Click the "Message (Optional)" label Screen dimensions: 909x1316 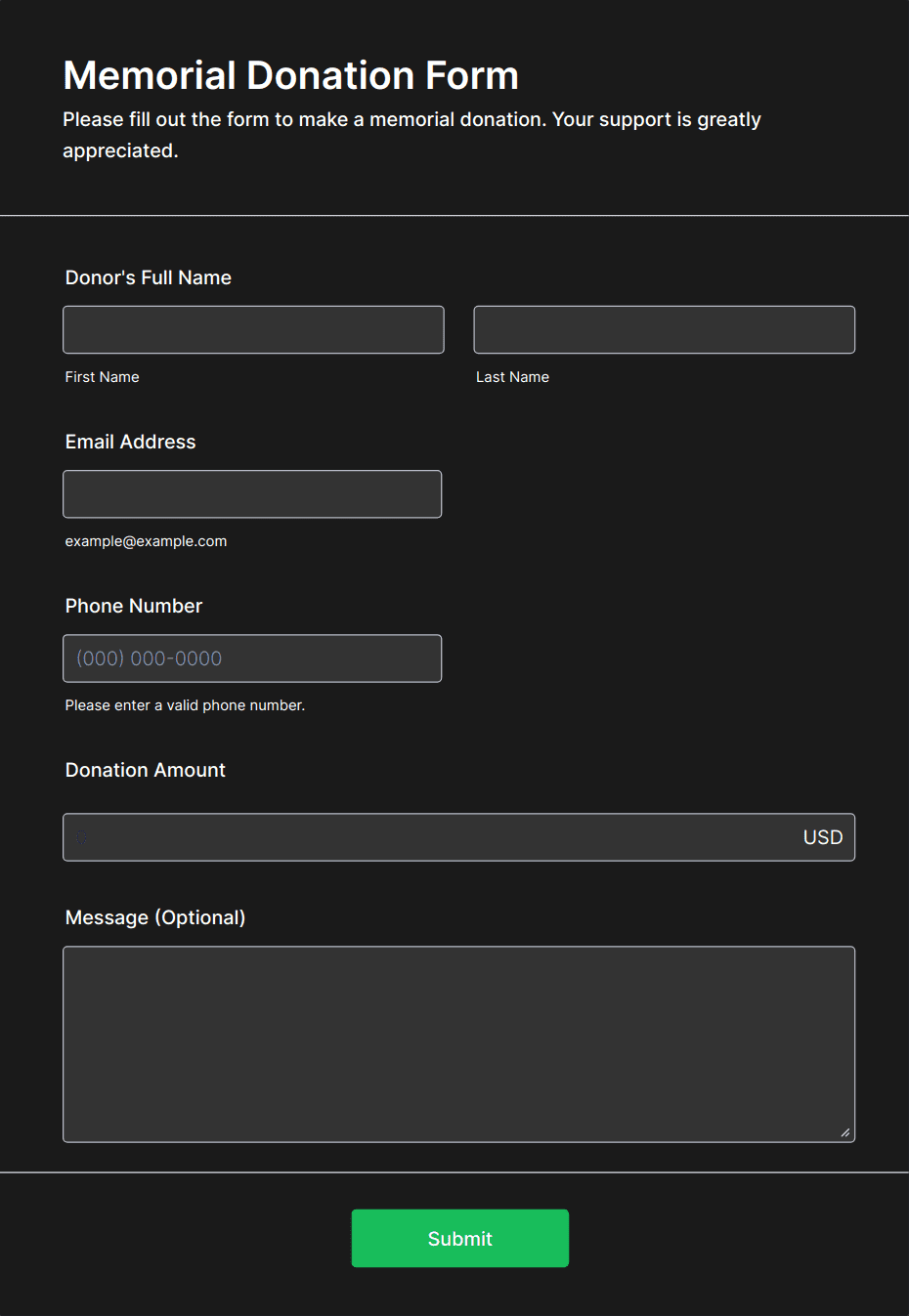[x=155, y=917]
